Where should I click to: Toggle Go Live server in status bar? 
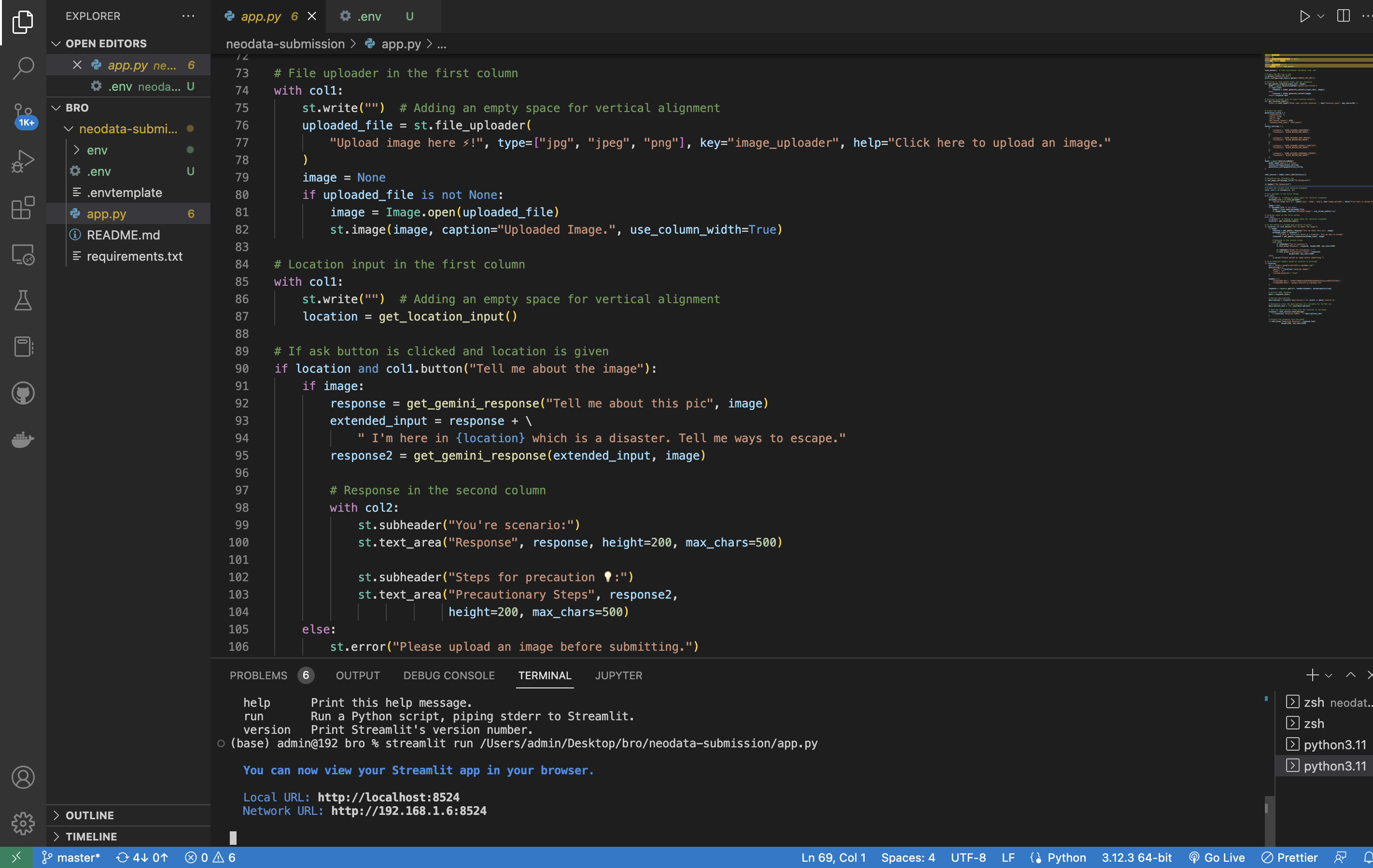1217,857
